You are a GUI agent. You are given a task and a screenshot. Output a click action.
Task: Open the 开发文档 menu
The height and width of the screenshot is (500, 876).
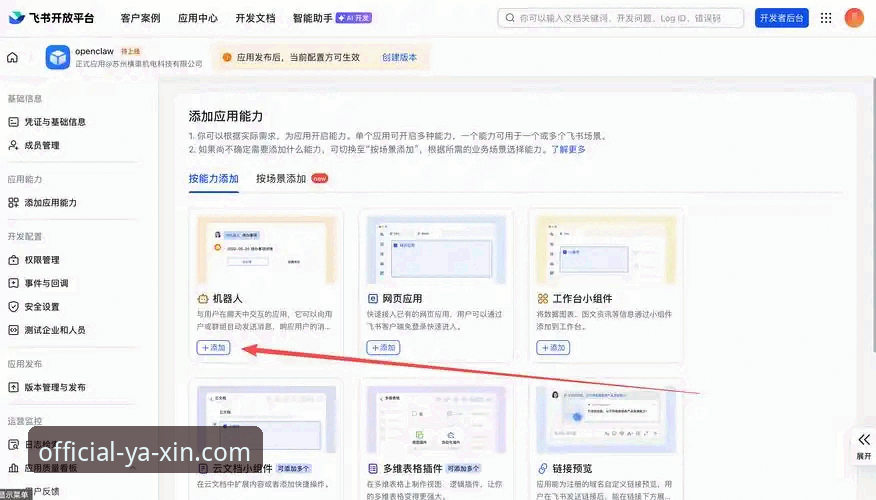255,18
